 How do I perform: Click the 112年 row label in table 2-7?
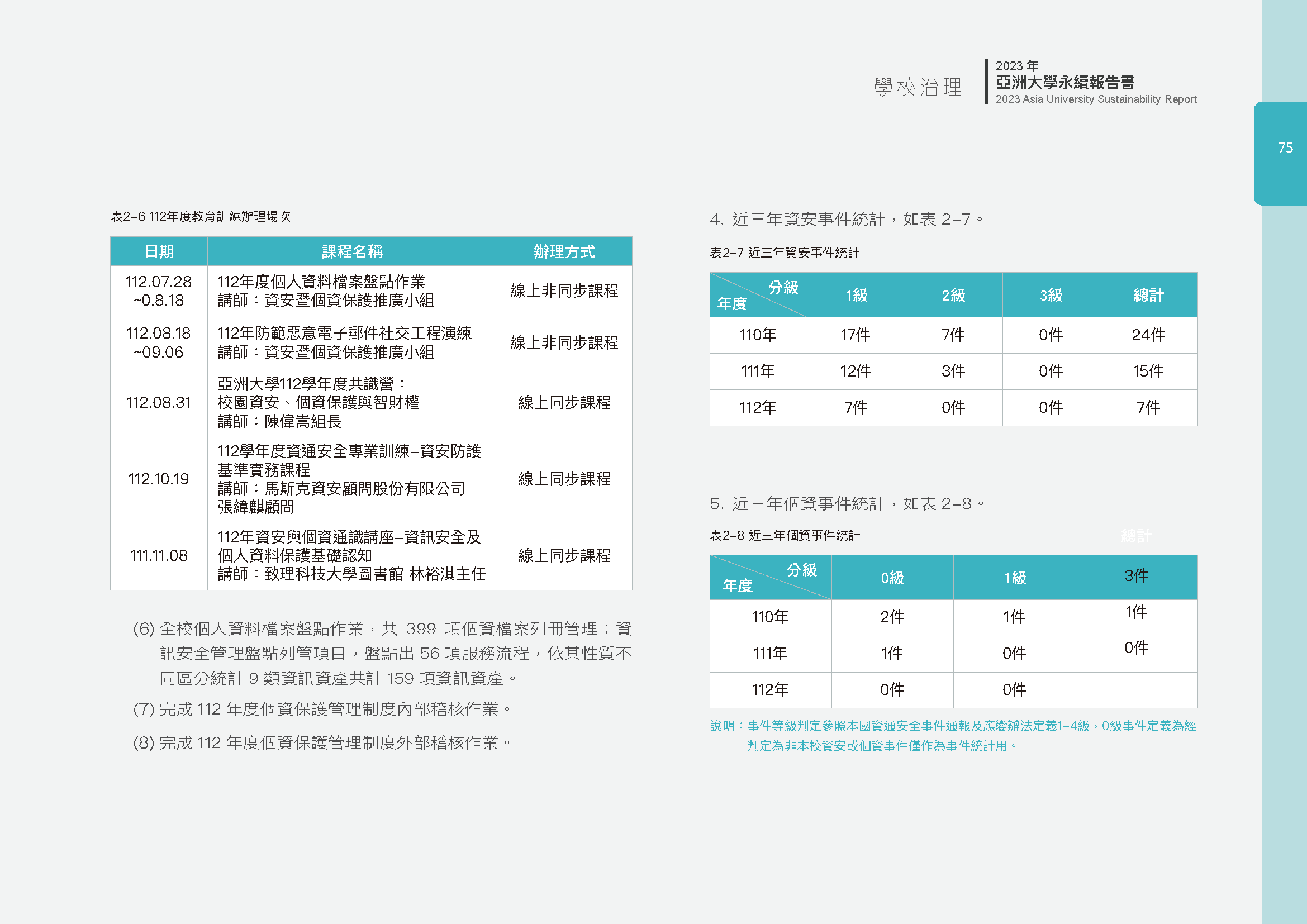tap(758, 408)
